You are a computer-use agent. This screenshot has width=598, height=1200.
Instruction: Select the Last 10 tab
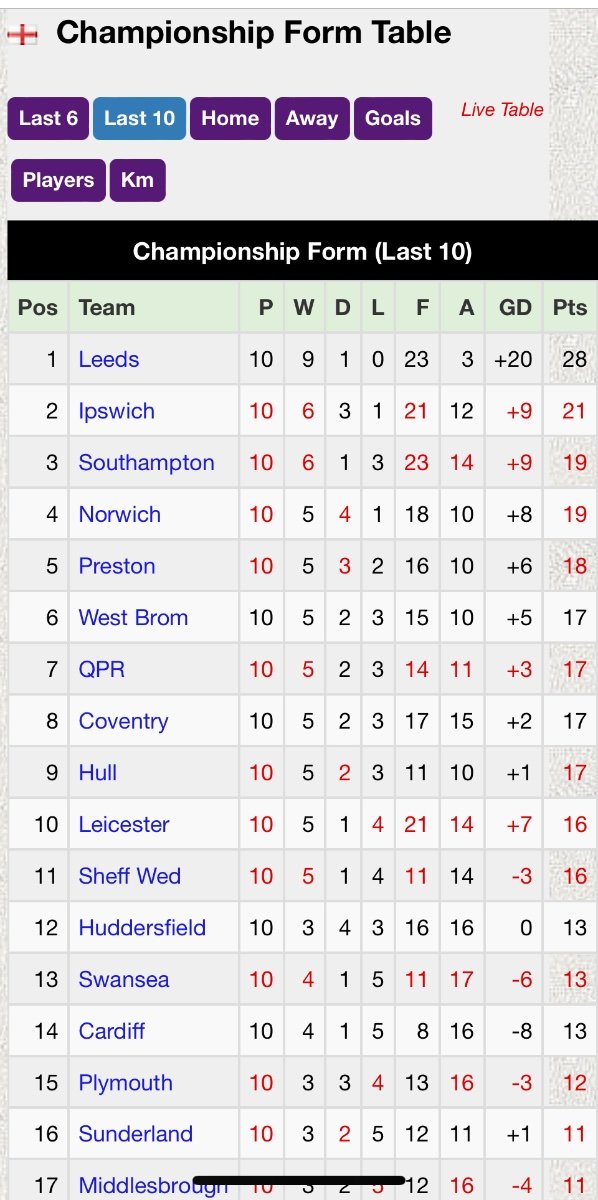(x=139, y=118)
